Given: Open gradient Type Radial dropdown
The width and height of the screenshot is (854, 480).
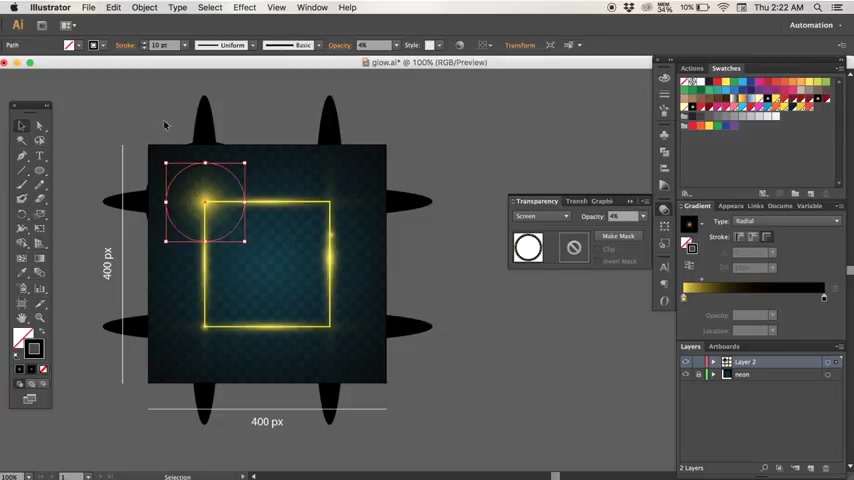Looking at the screenshot, I should click(786, 221).
